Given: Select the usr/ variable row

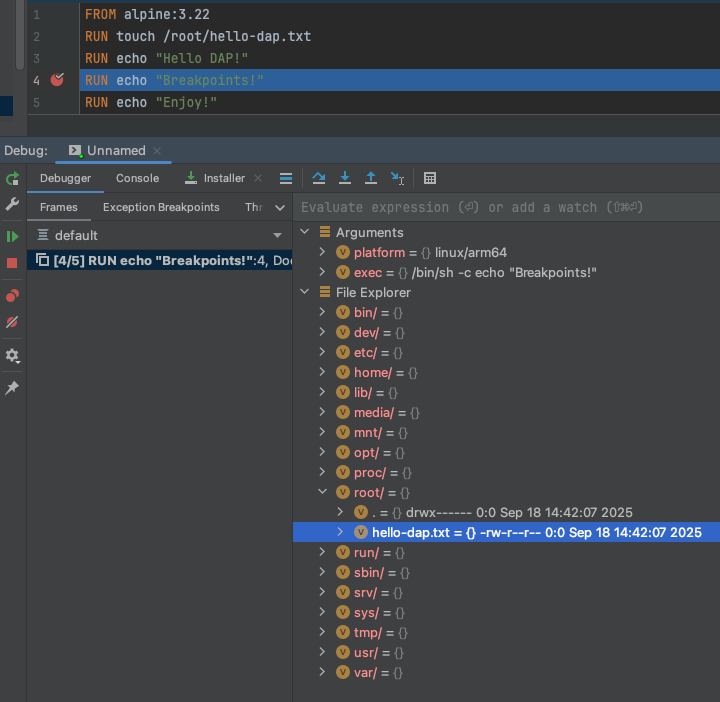Looking at the screenshot, I should click(506, 652).
